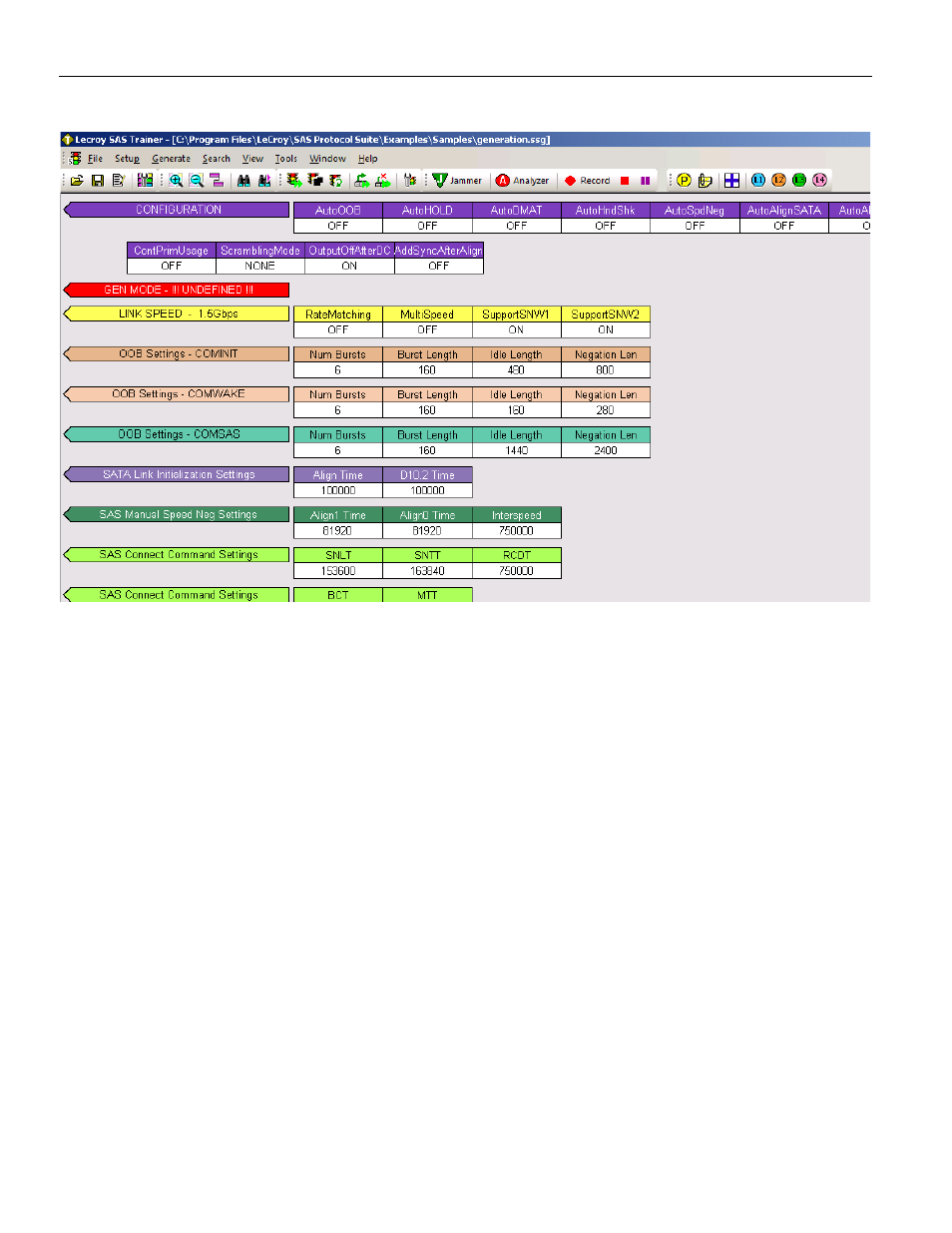The width and height of the screenshot is (952, 1233).
Task: Click the yellow P circle icon
Action: click(684, 181)
